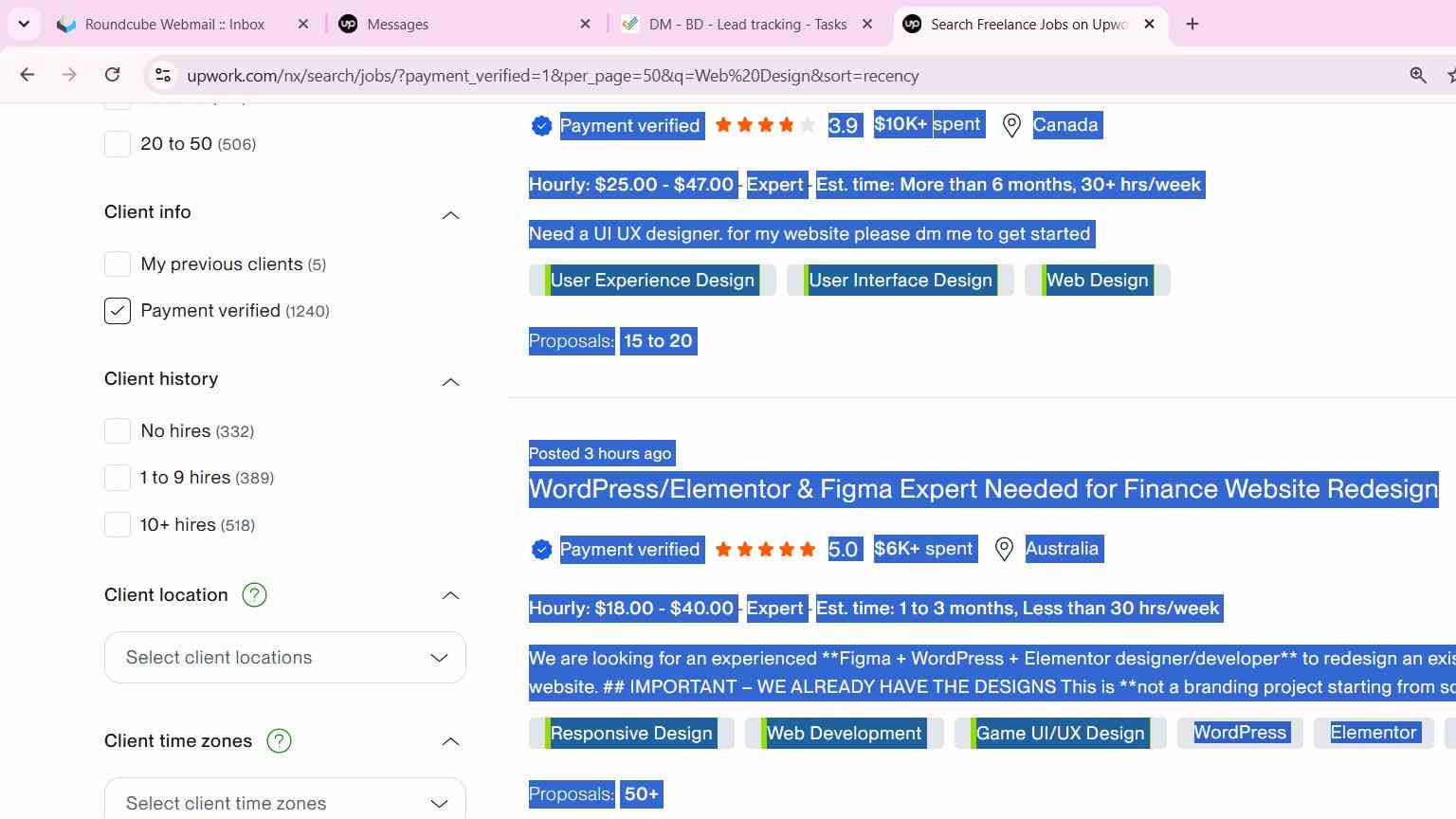Click the zoom magnifier icon in address bar
Image resolution: width=1456 pixels, height=819 pixels.
(x=1418, y=75)
